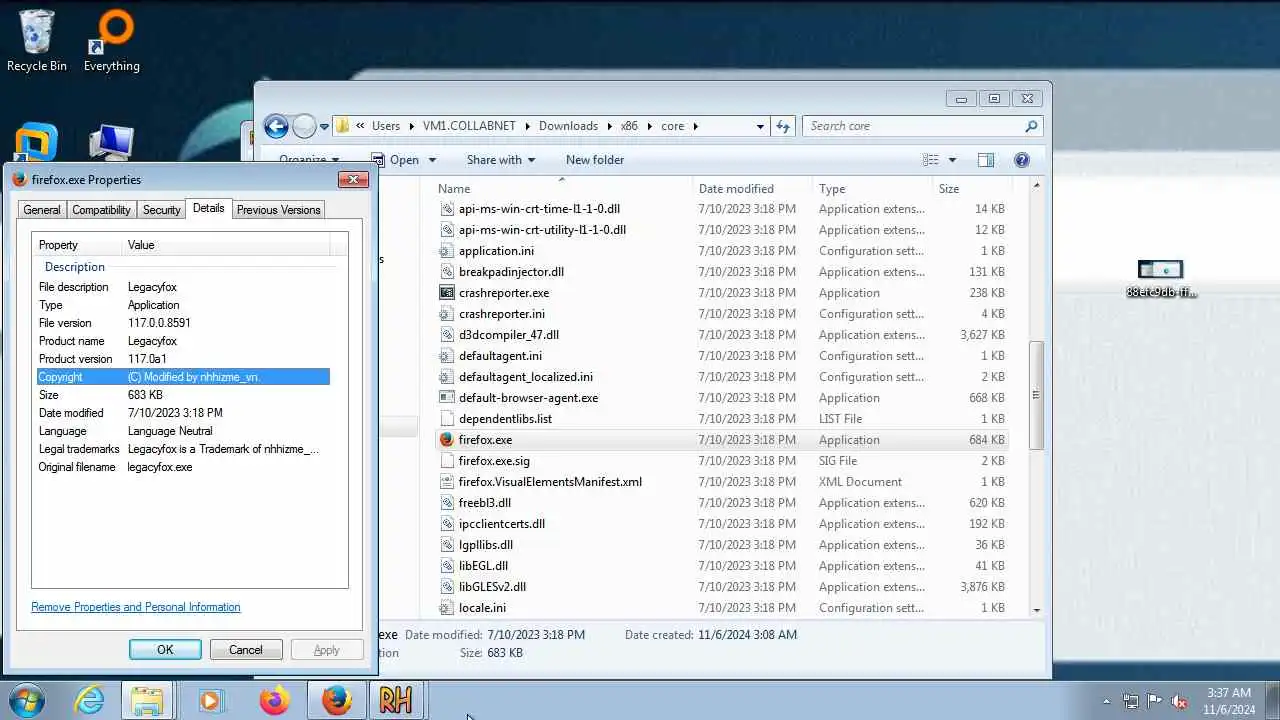
Task: Open the Organize dropdown menu
Action: pos(309,160)
